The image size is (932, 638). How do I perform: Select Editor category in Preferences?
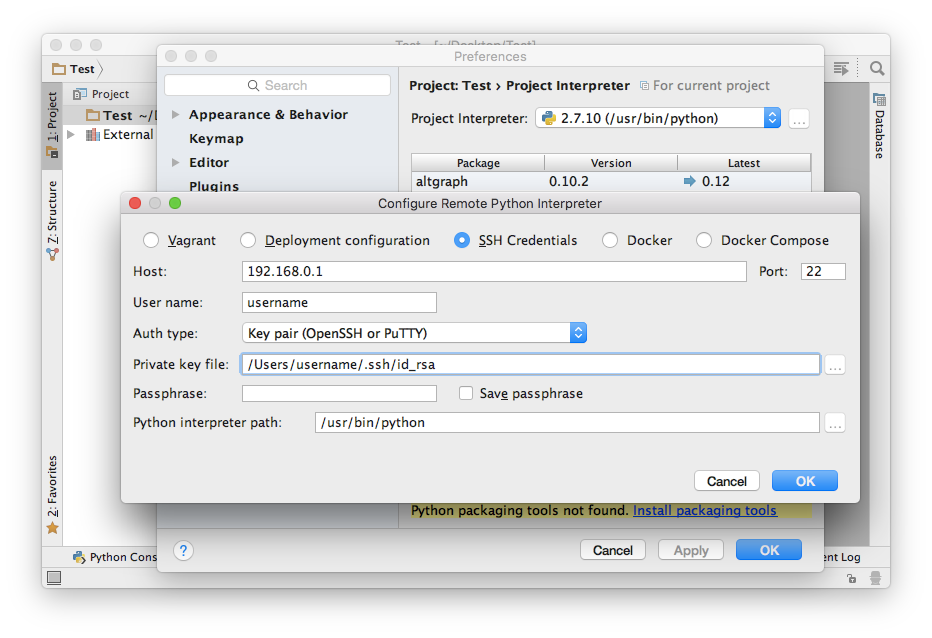pos(209,162)
